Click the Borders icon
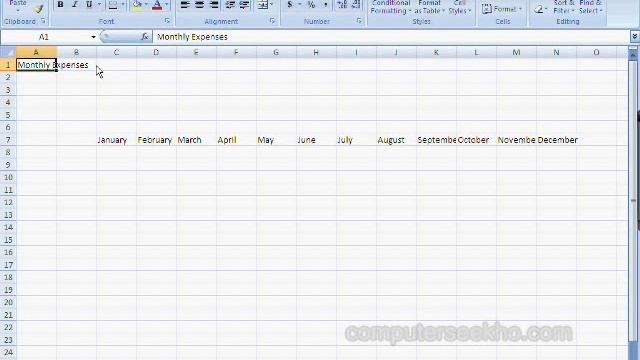The width and height of the screenshot is (640, 360). click(x=113, y=5)
